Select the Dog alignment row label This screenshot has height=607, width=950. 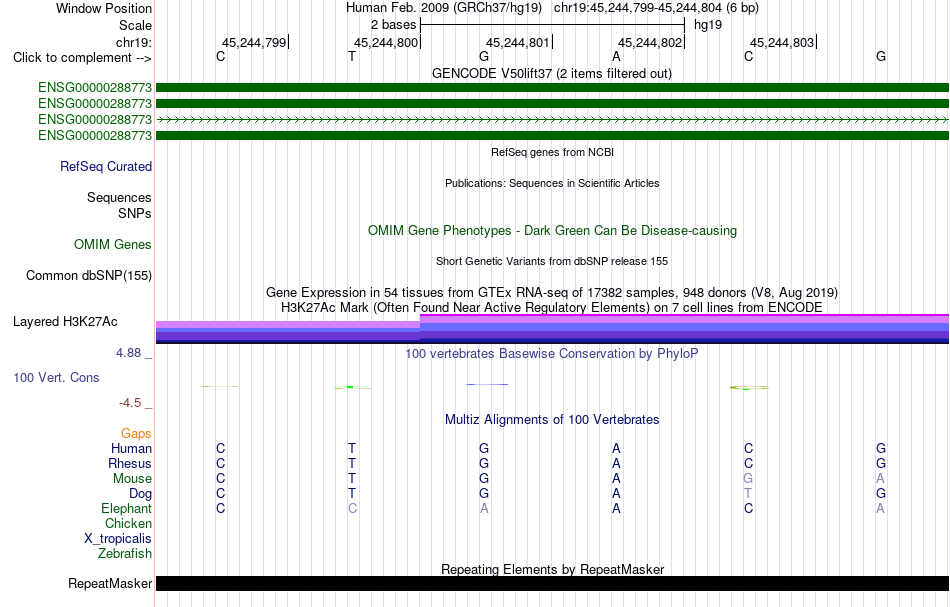click(140, 494)
